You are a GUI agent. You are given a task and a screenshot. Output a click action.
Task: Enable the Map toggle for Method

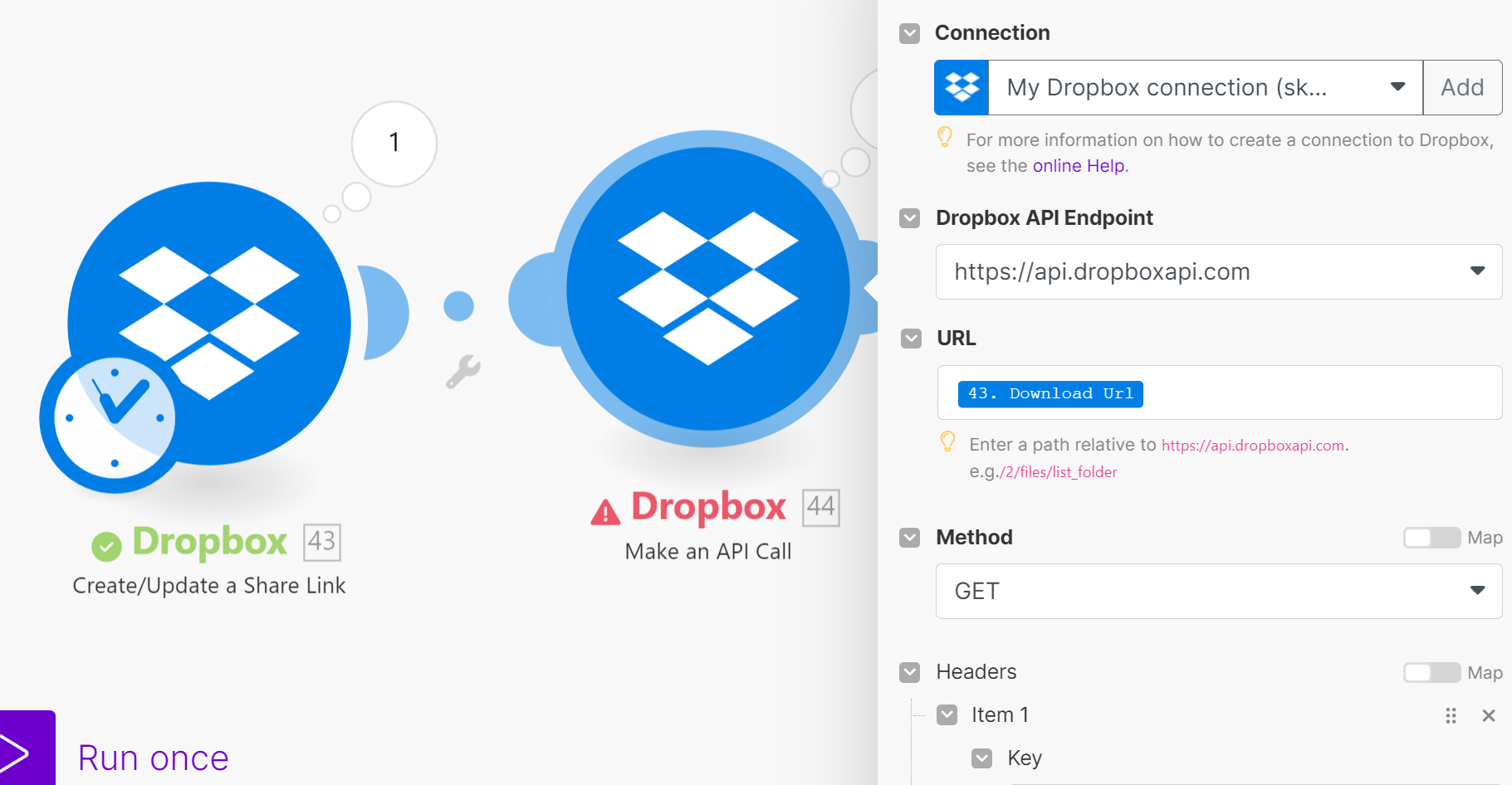point(1431,538)
